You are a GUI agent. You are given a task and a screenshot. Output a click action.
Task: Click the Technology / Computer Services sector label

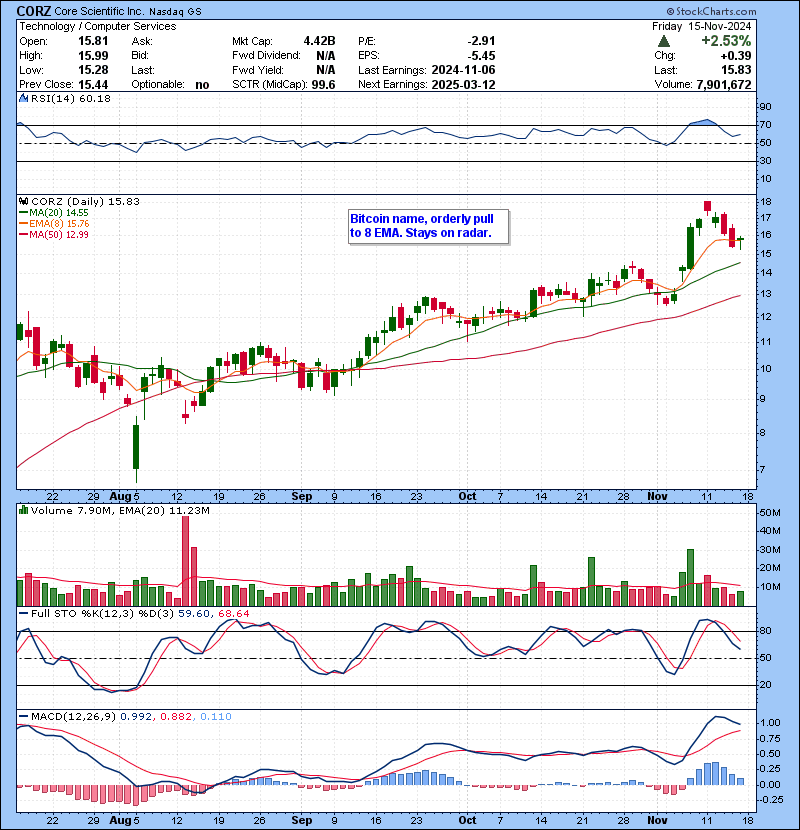[98, 26]
